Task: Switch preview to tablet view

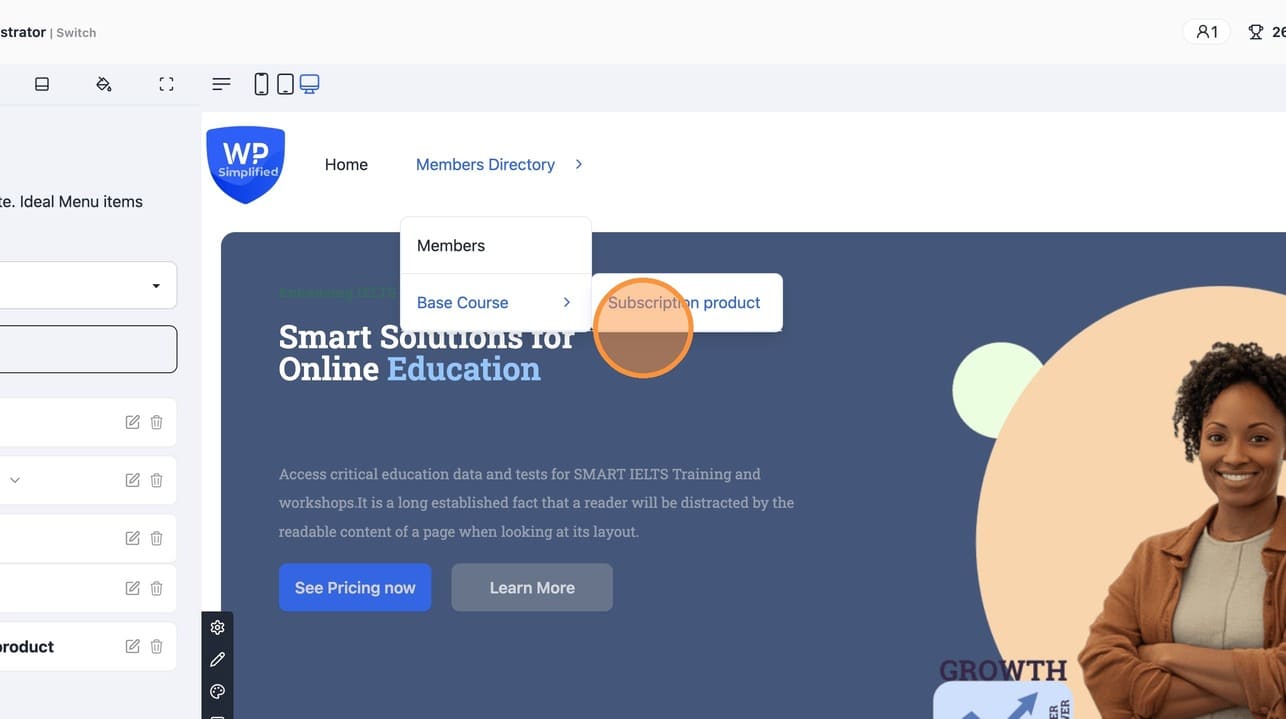Action: tap(285, 84)
